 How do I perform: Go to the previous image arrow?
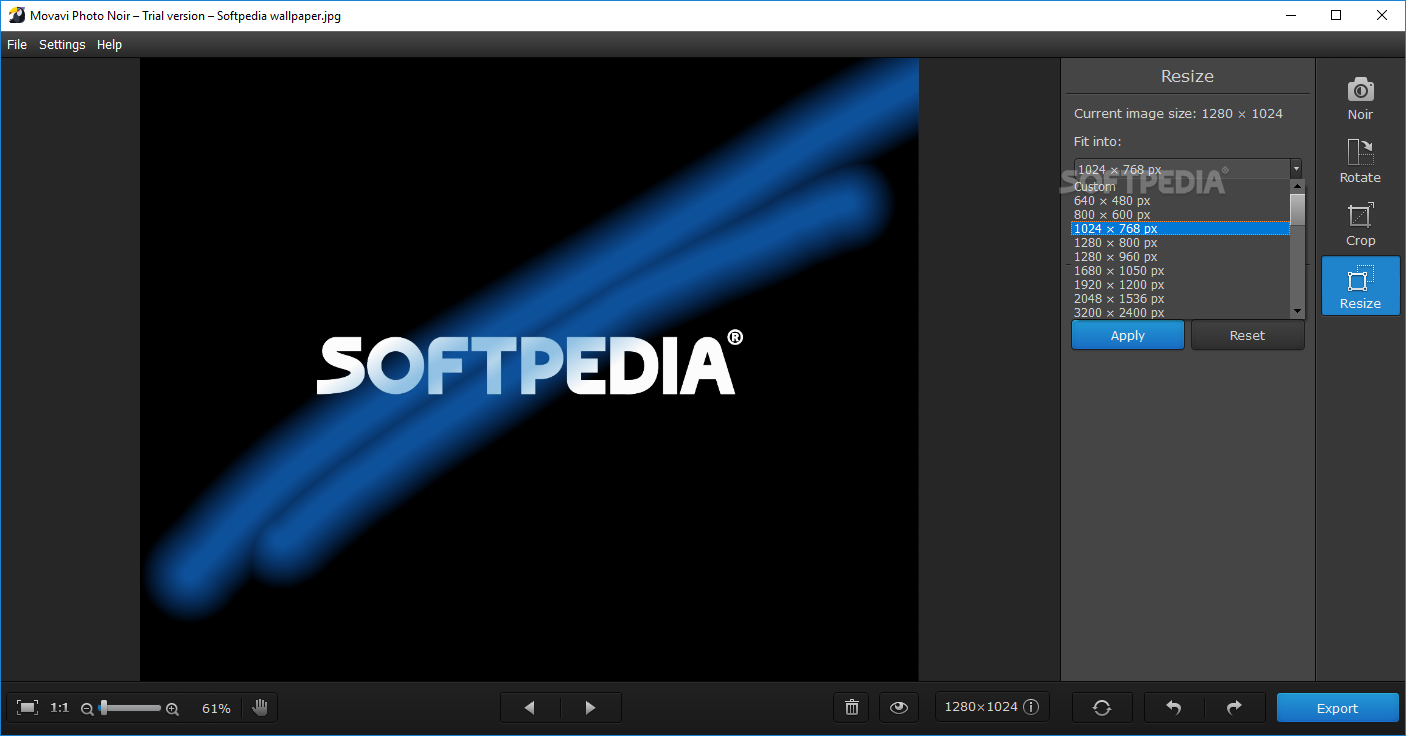[x=530, y=708]
